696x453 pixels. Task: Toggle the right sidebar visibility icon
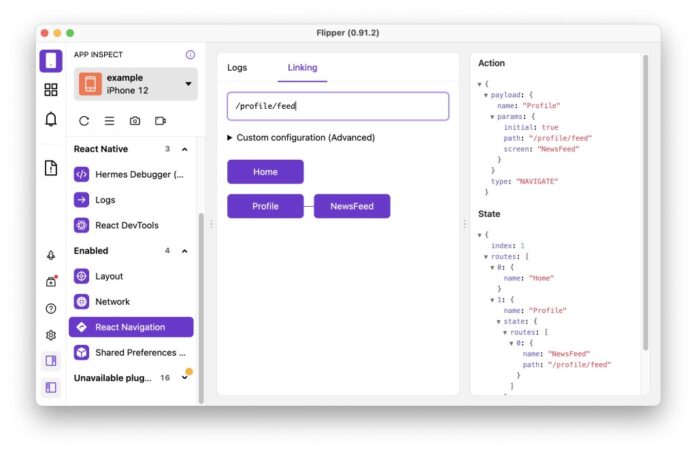(x=51, y=361)
